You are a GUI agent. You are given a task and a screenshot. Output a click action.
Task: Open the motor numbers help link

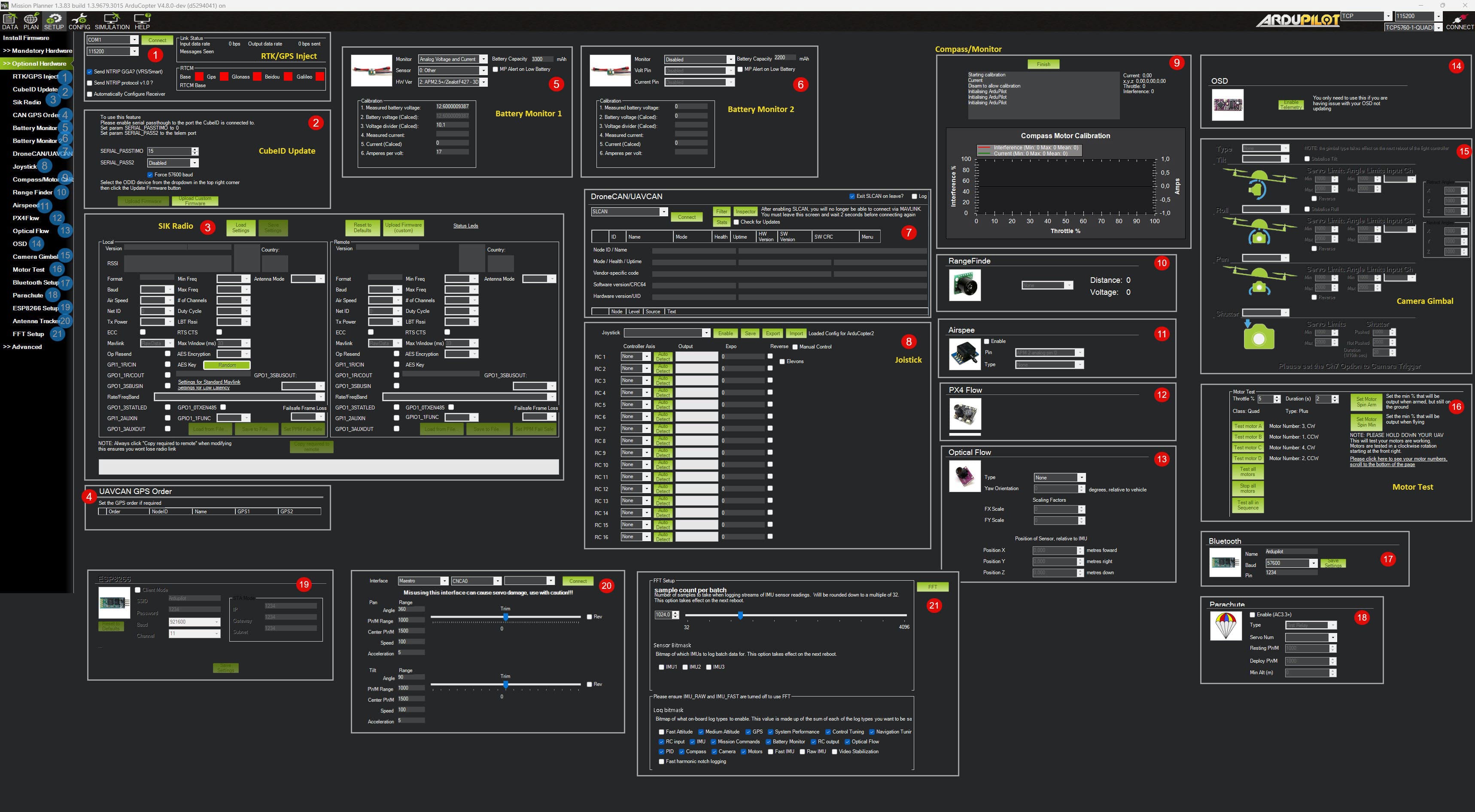click(x=1398, y=461)
